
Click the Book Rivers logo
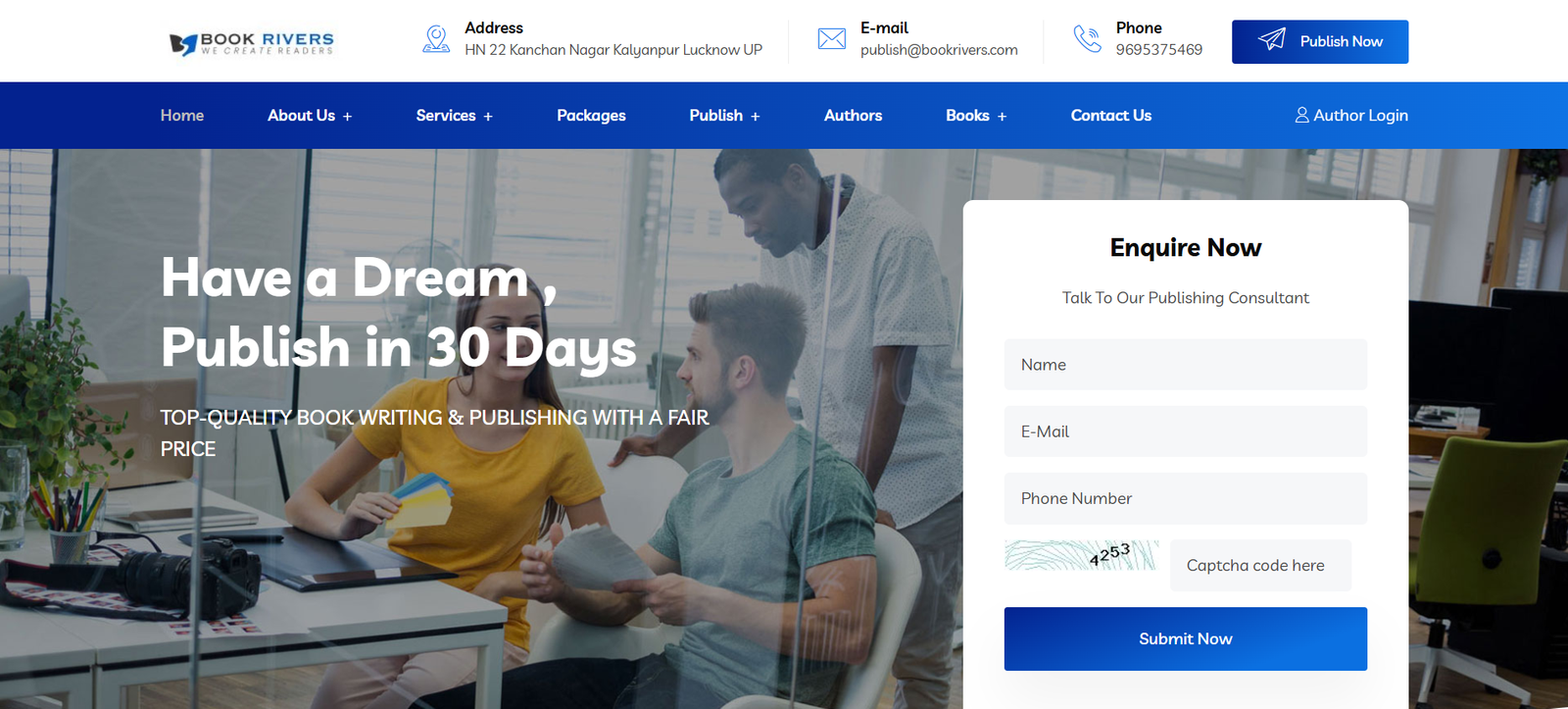pos(252,42)
